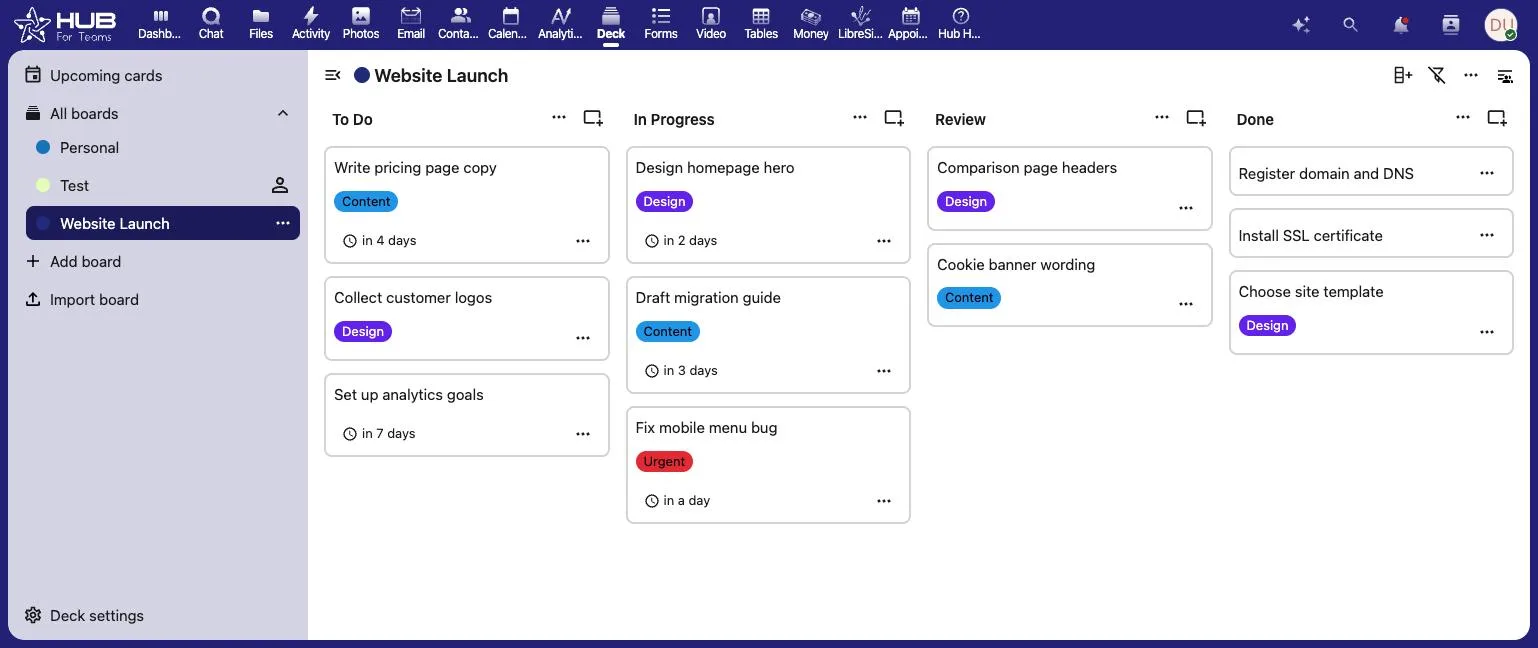Open the Hub Help app
Image resolution: width=1538 pixels, height=648 pixels.
(961, 24)
